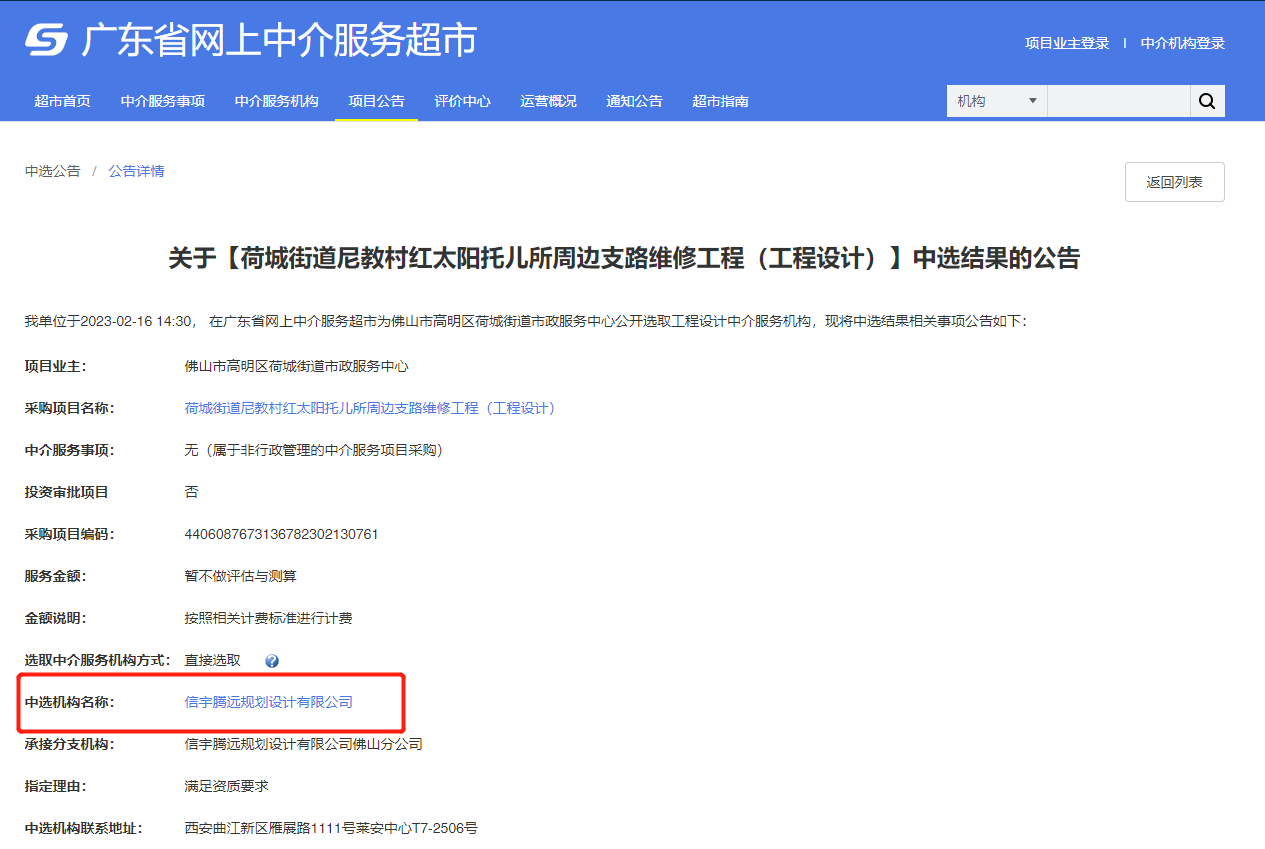Open the 项目业主登录 link
This screenshot has height=849, width=1265.
[1066, 43]
